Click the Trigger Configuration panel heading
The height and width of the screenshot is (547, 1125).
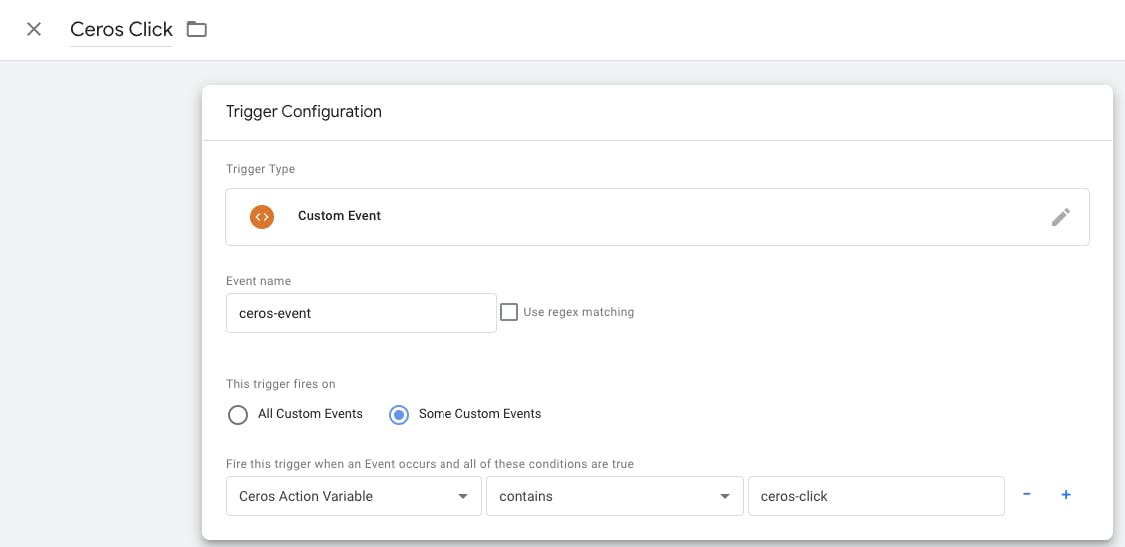tap(304, 112)
